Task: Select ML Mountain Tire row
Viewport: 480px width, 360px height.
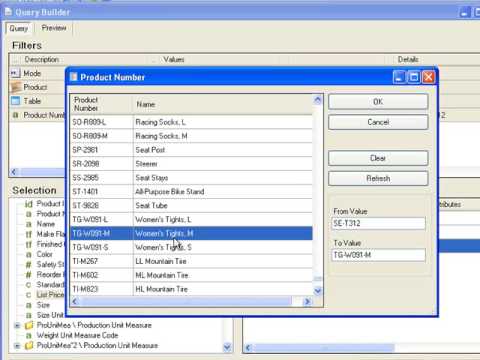Action: pyautogui.click(x=191, y=275)
